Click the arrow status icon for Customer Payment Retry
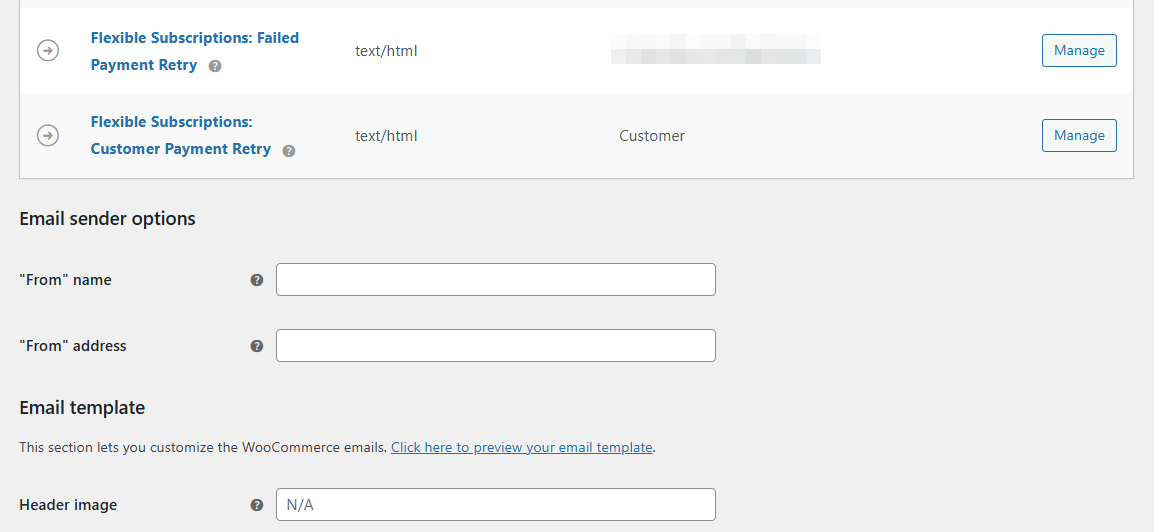 (48, 135)
